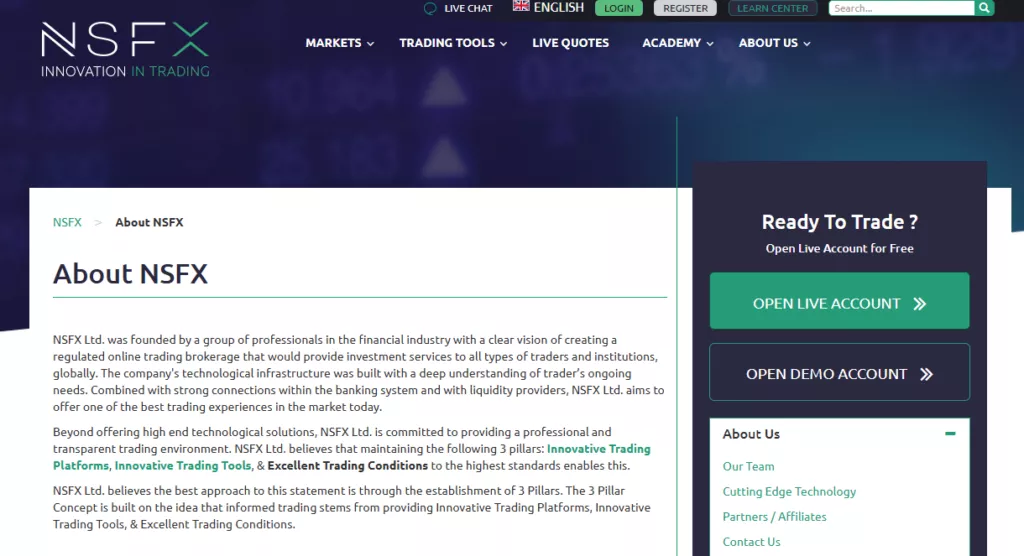Focus the Search input field
The height and width of the screenshot is (556, 1024).
pos(901,8)
